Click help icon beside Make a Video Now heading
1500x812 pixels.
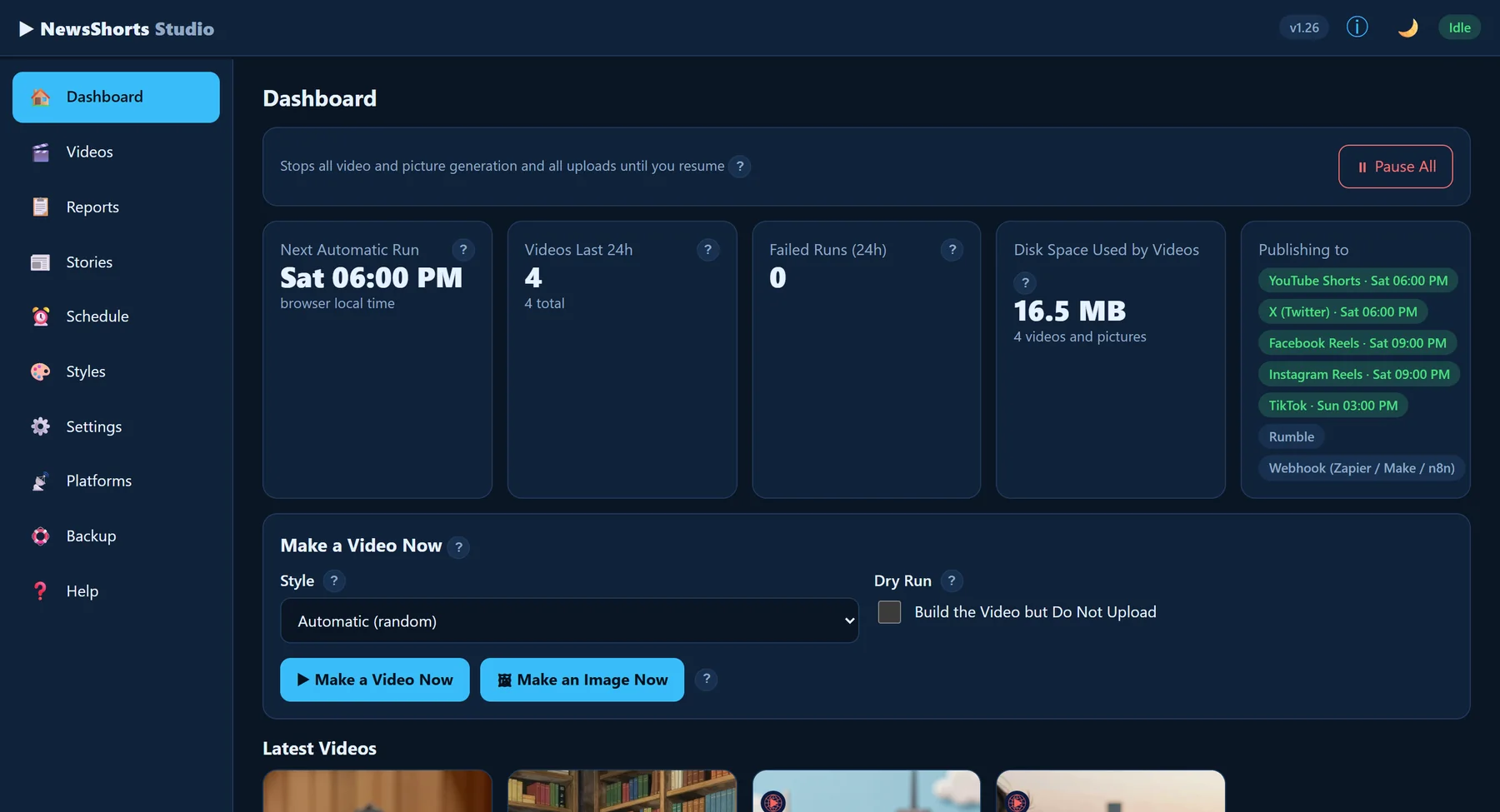coord(458,547)
